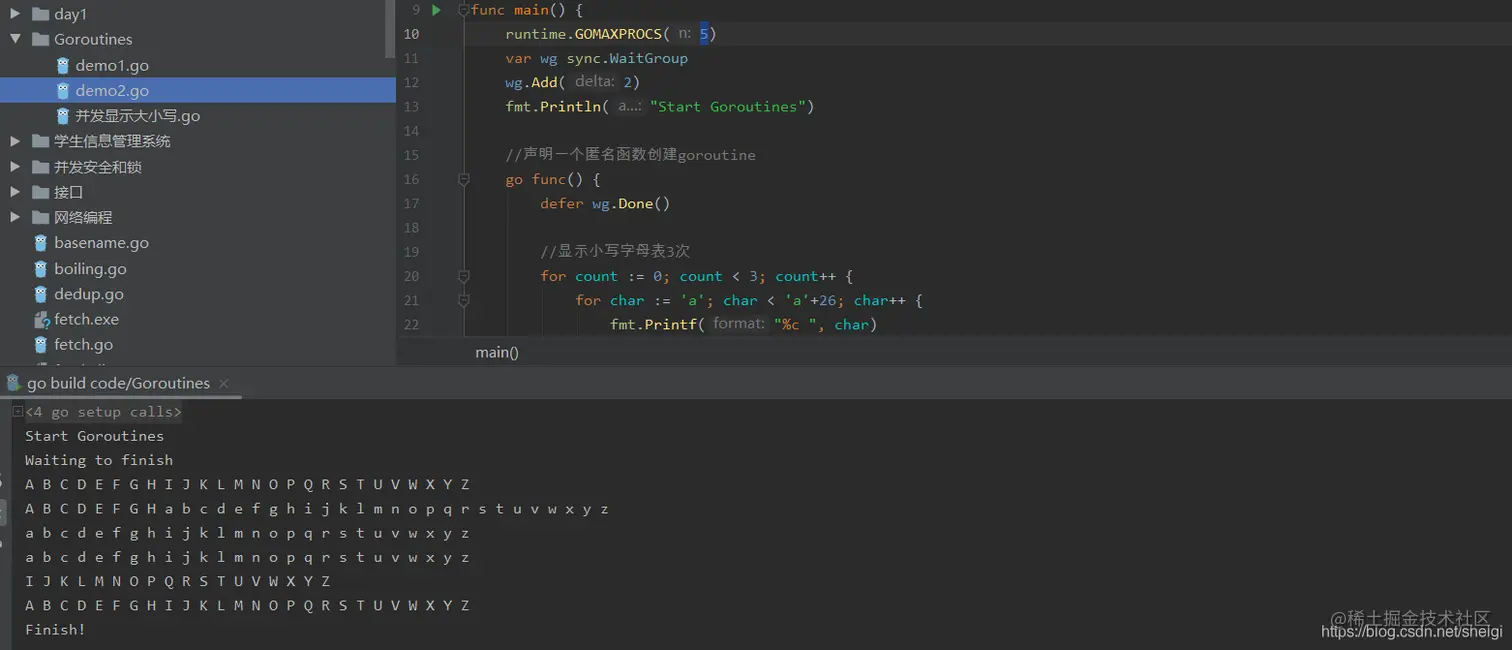This screenshot has width=1512, height=650.
Task: Click line number 10 in the gutter
Action: [411, 34]
